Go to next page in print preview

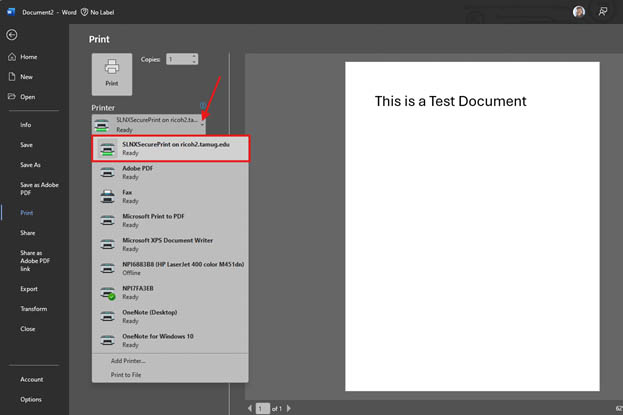(x=288, y=408)
